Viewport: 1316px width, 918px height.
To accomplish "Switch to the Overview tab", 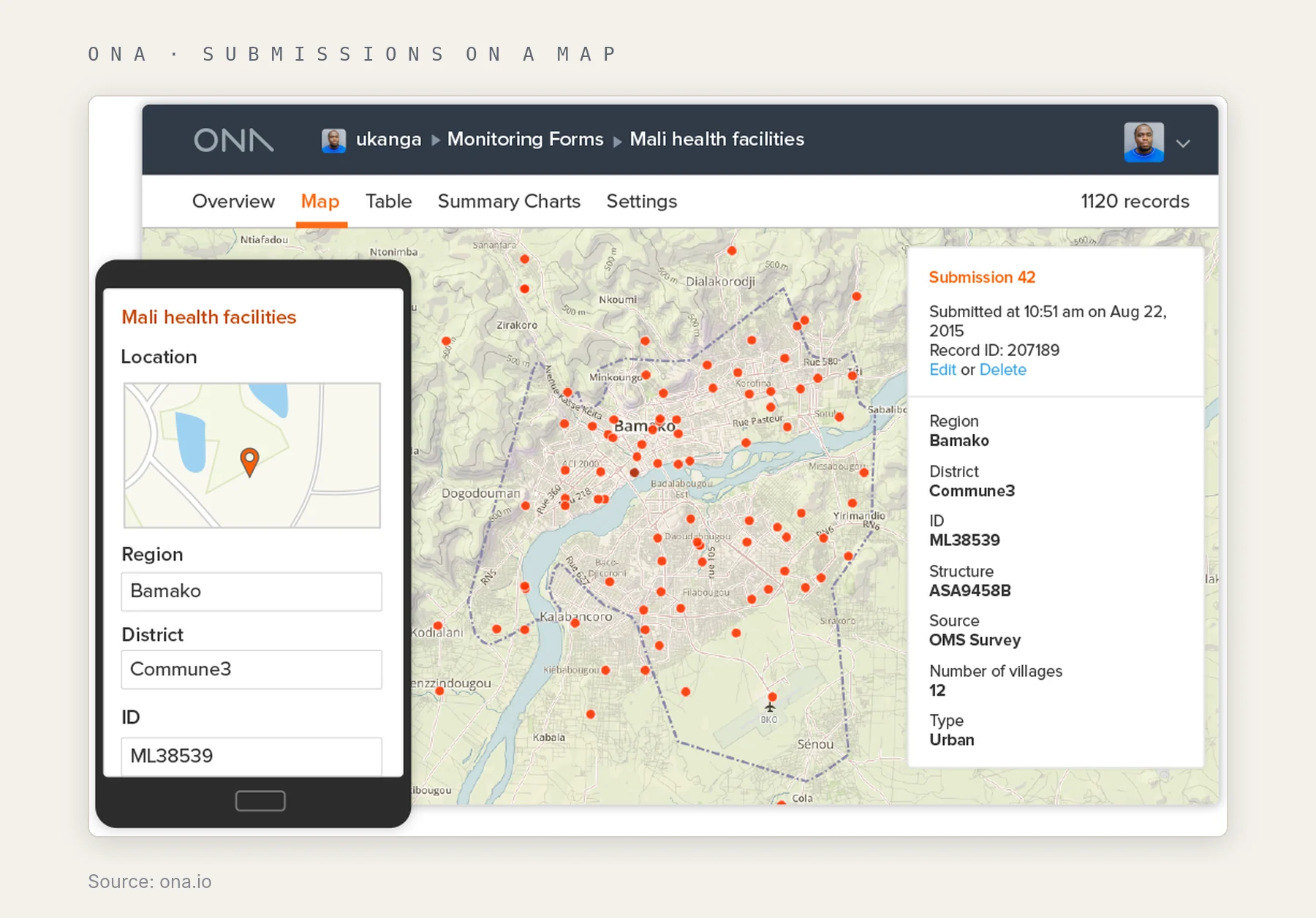I will 233,201.
